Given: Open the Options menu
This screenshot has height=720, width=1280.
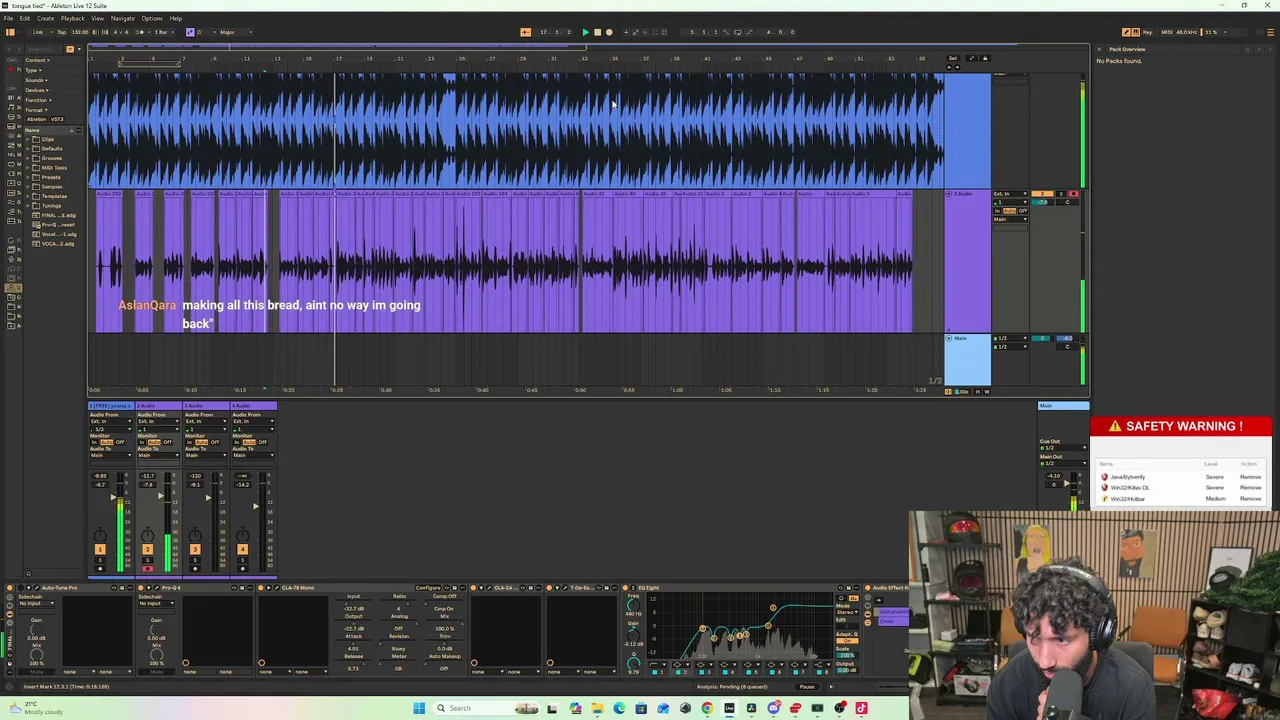Looking at the screenshot, I should [152, 18].
